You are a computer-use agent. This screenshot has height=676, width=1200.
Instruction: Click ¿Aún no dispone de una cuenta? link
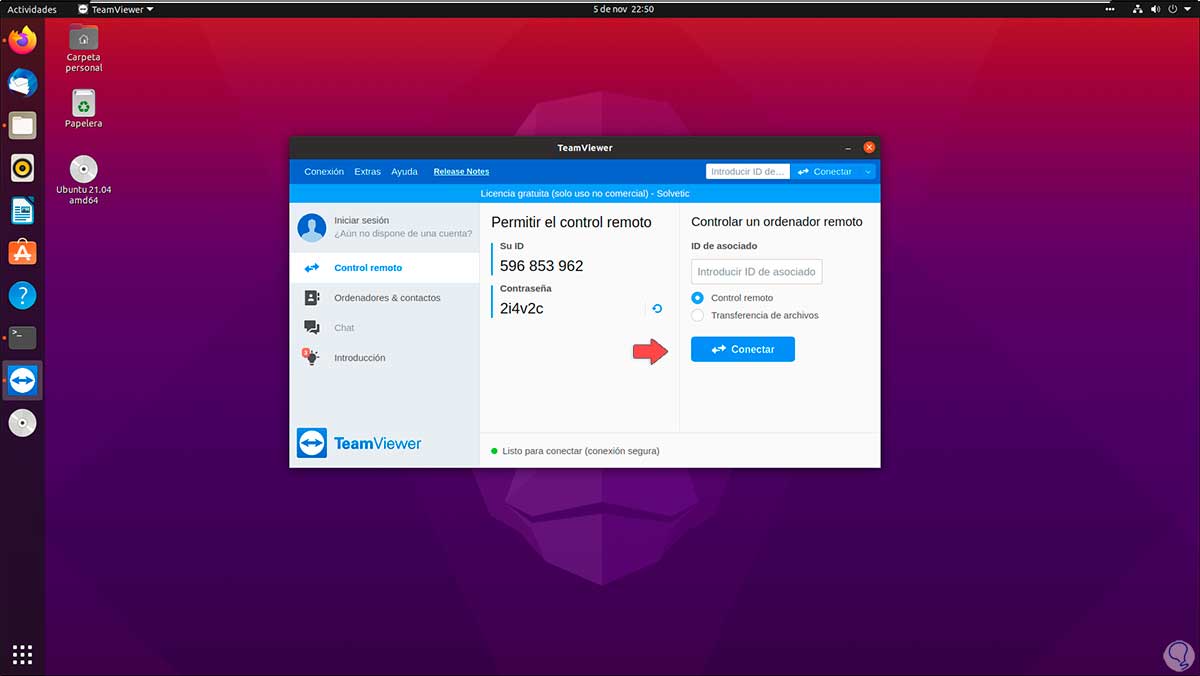point(403,234)
